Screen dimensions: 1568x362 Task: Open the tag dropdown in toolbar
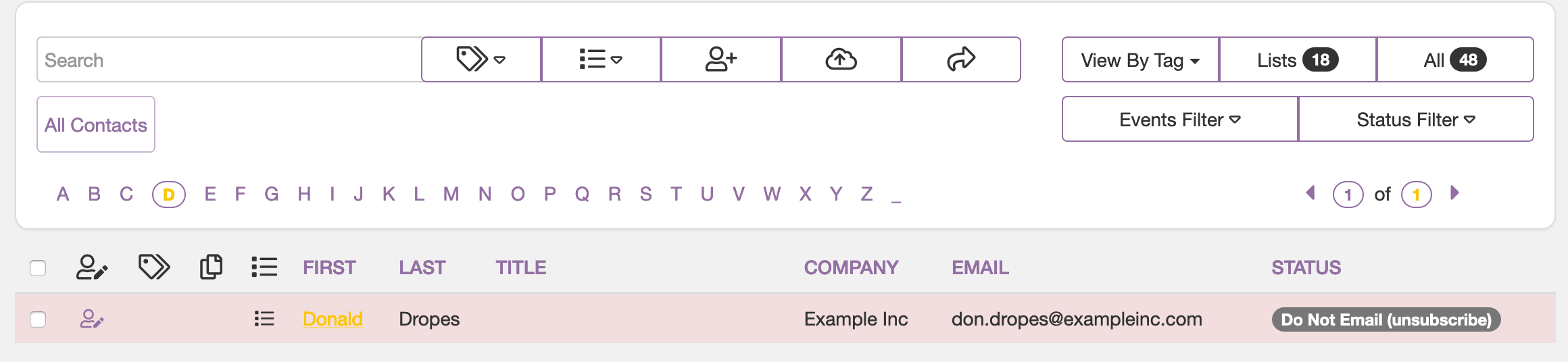click(481, 59)
